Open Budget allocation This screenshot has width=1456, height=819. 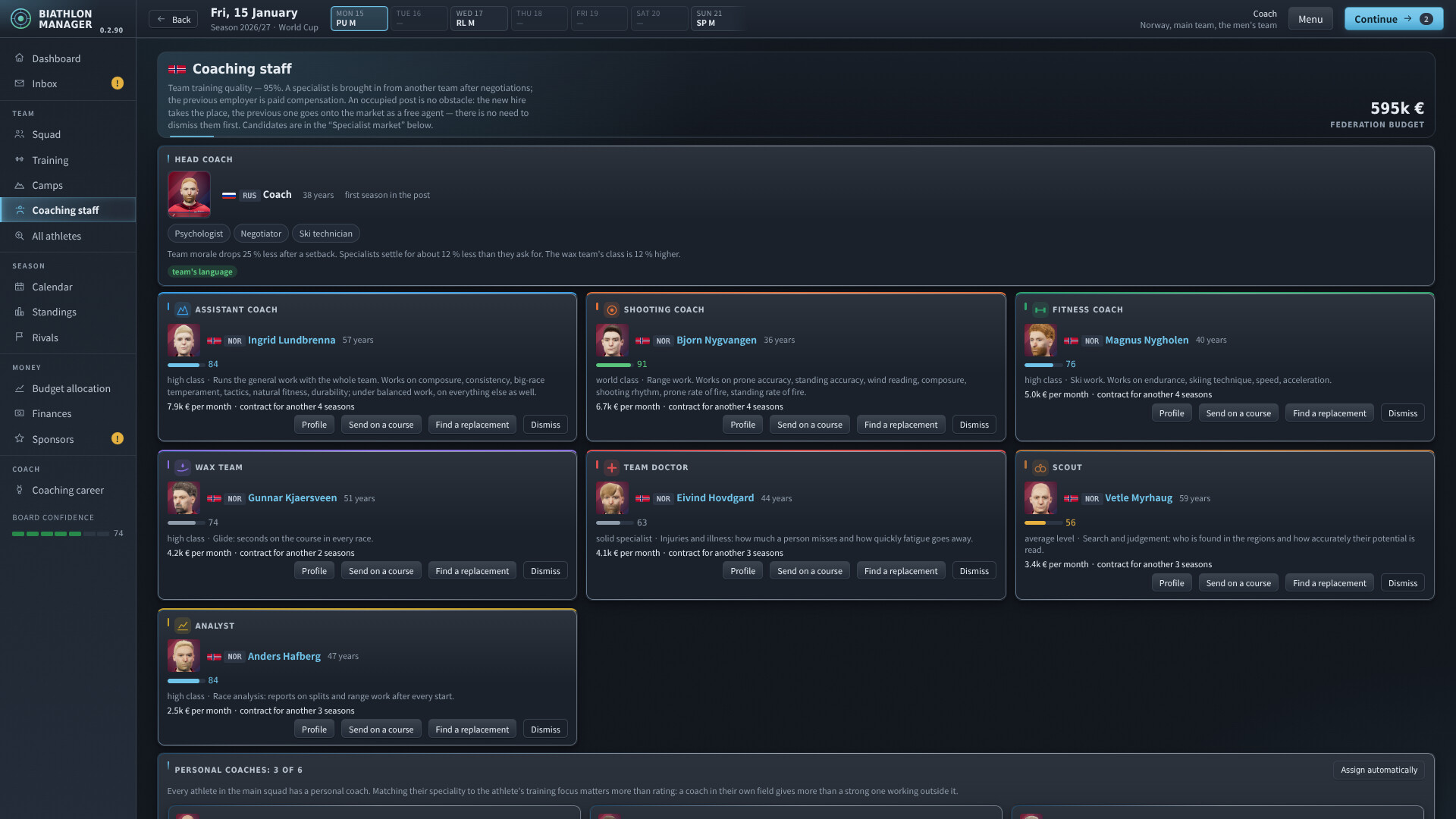coord(68,388)
